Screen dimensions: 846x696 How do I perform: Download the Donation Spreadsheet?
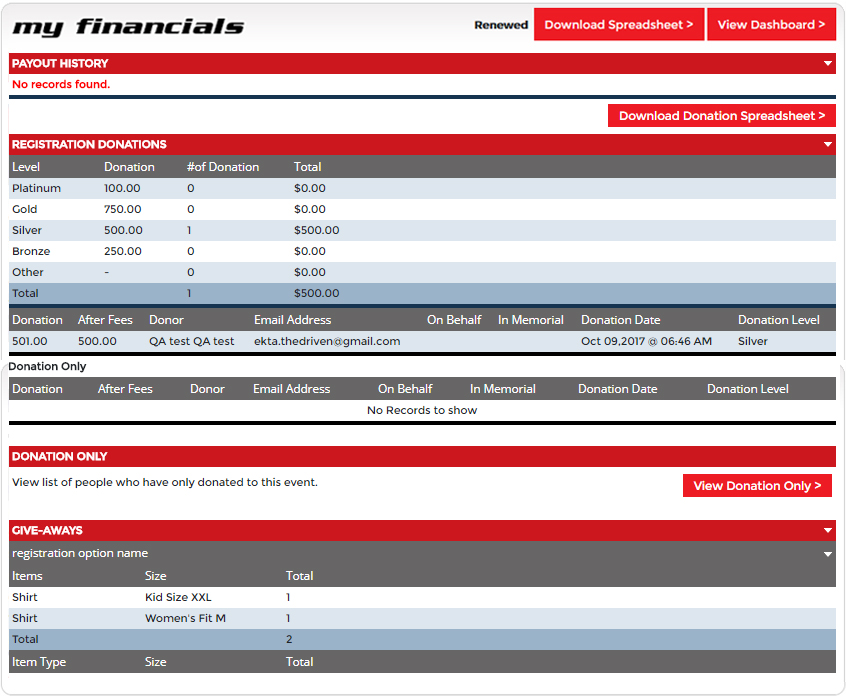721,116
